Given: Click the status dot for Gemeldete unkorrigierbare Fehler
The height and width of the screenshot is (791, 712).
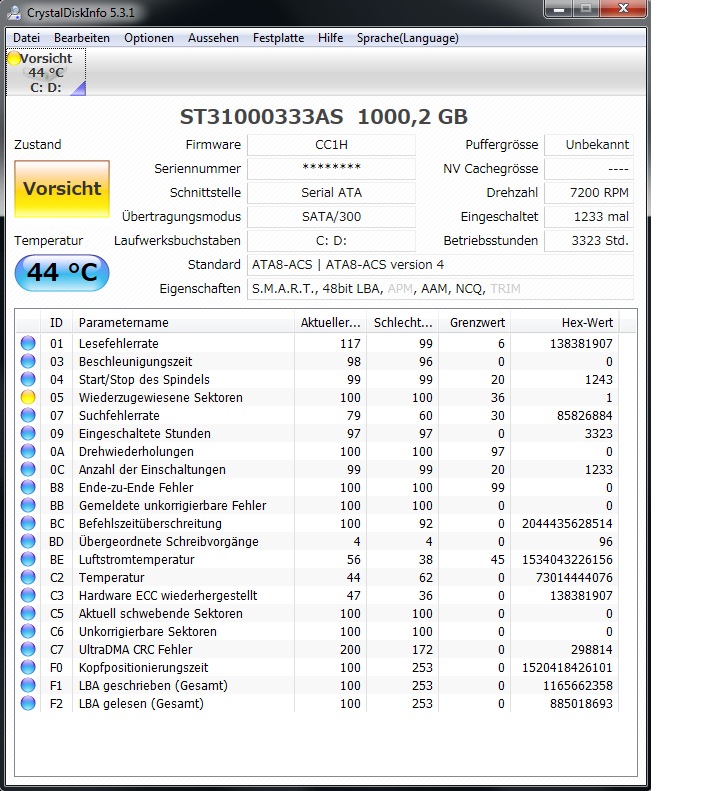Looking at the screenshot, I should (28, 505).
